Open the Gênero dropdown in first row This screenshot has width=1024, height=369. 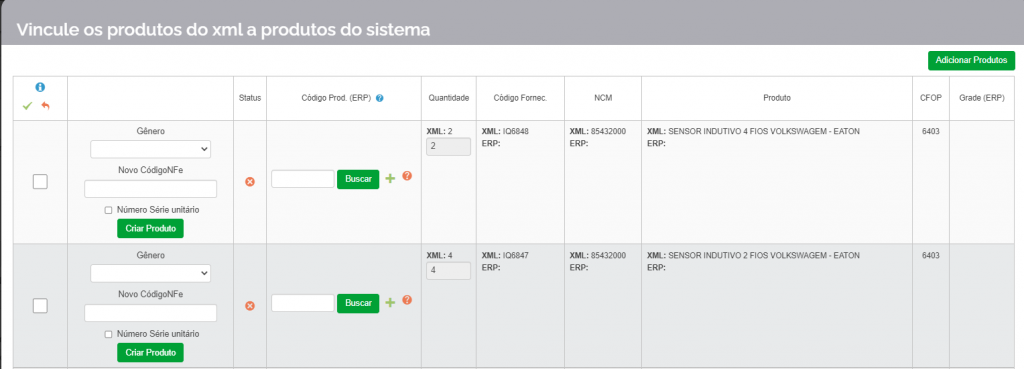150,149
